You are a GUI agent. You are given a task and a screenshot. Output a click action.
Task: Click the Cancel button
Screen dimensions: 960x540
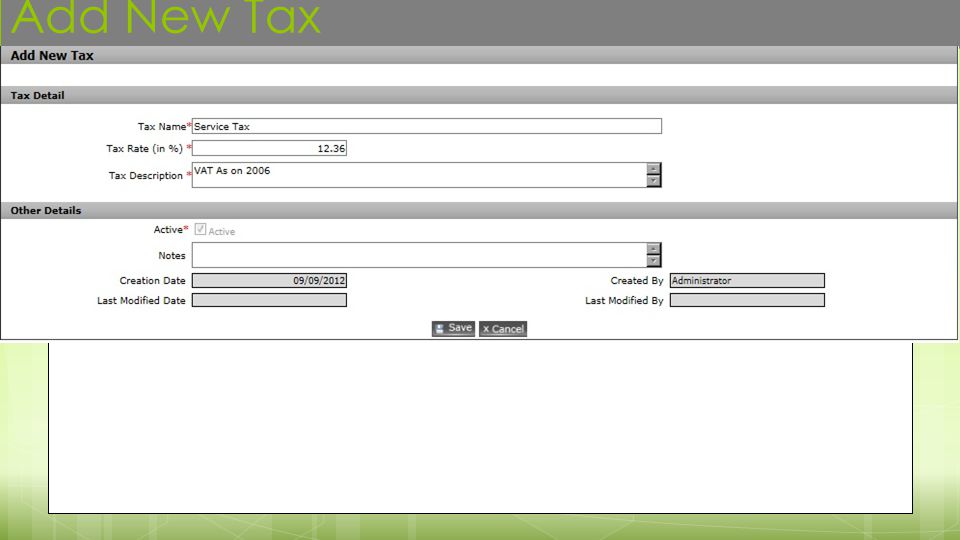(503, 329)
